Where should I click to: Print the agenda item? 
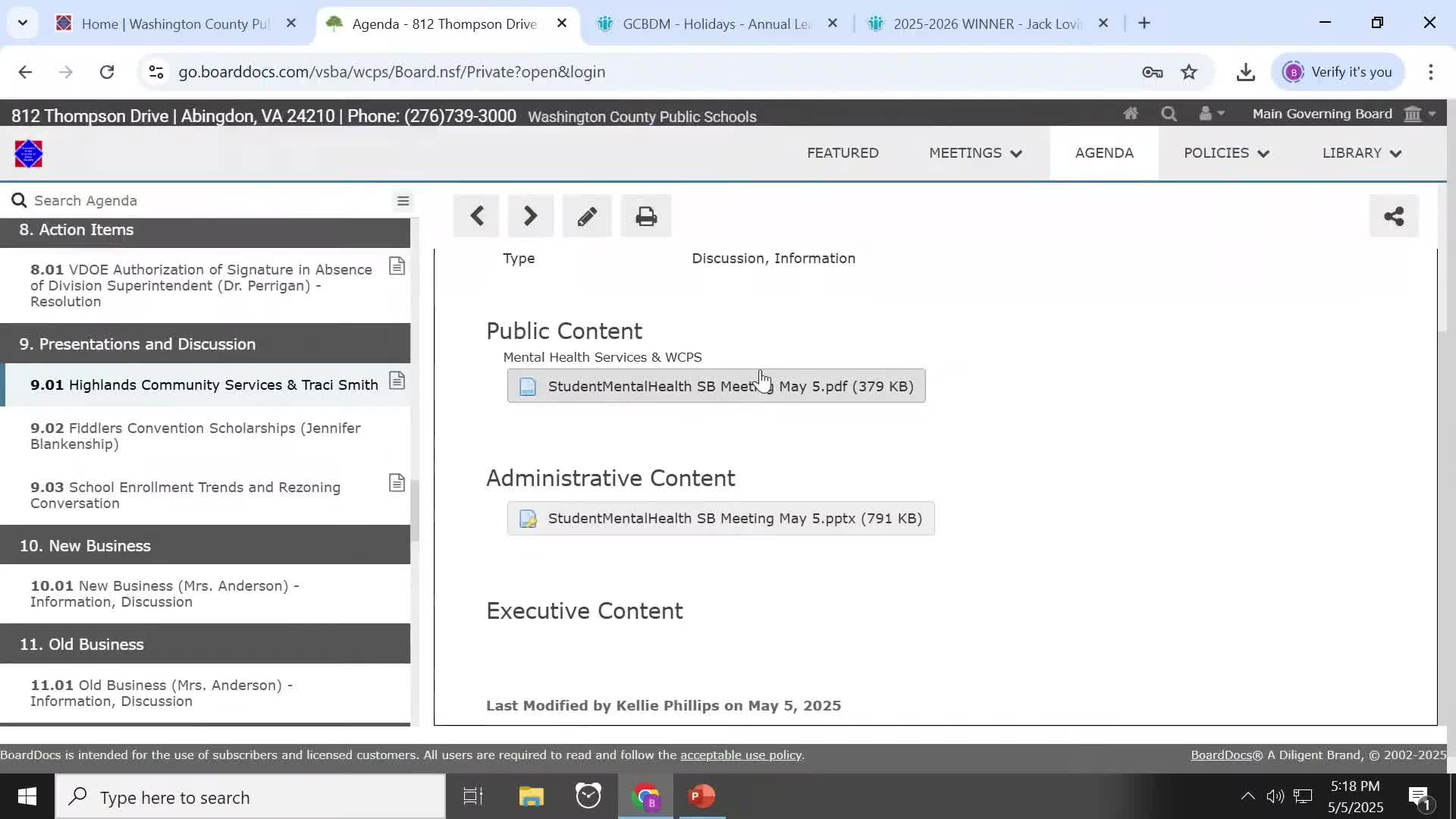[646, 217]
